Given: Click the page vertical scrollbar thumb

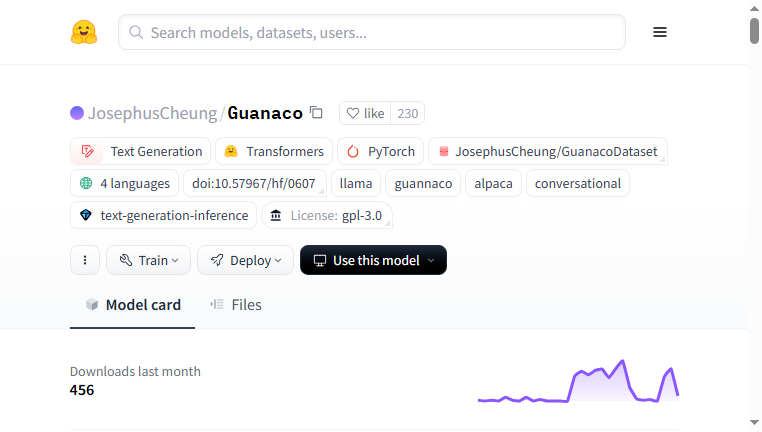Looking at the screenshot, I should (x=754, y=31).
